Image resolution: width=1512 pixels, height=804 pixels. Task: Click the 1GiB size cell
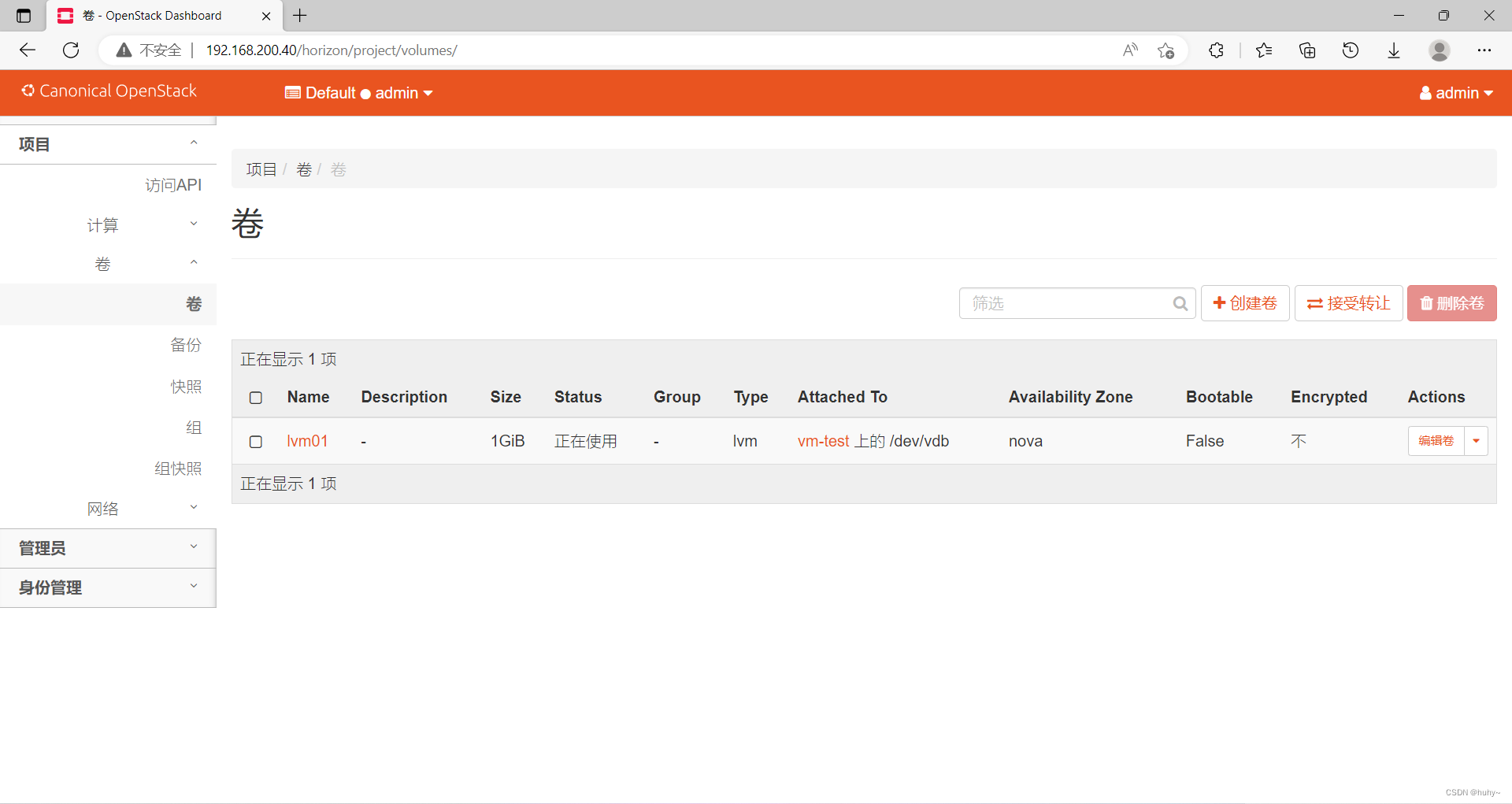(x=507, y=441)
